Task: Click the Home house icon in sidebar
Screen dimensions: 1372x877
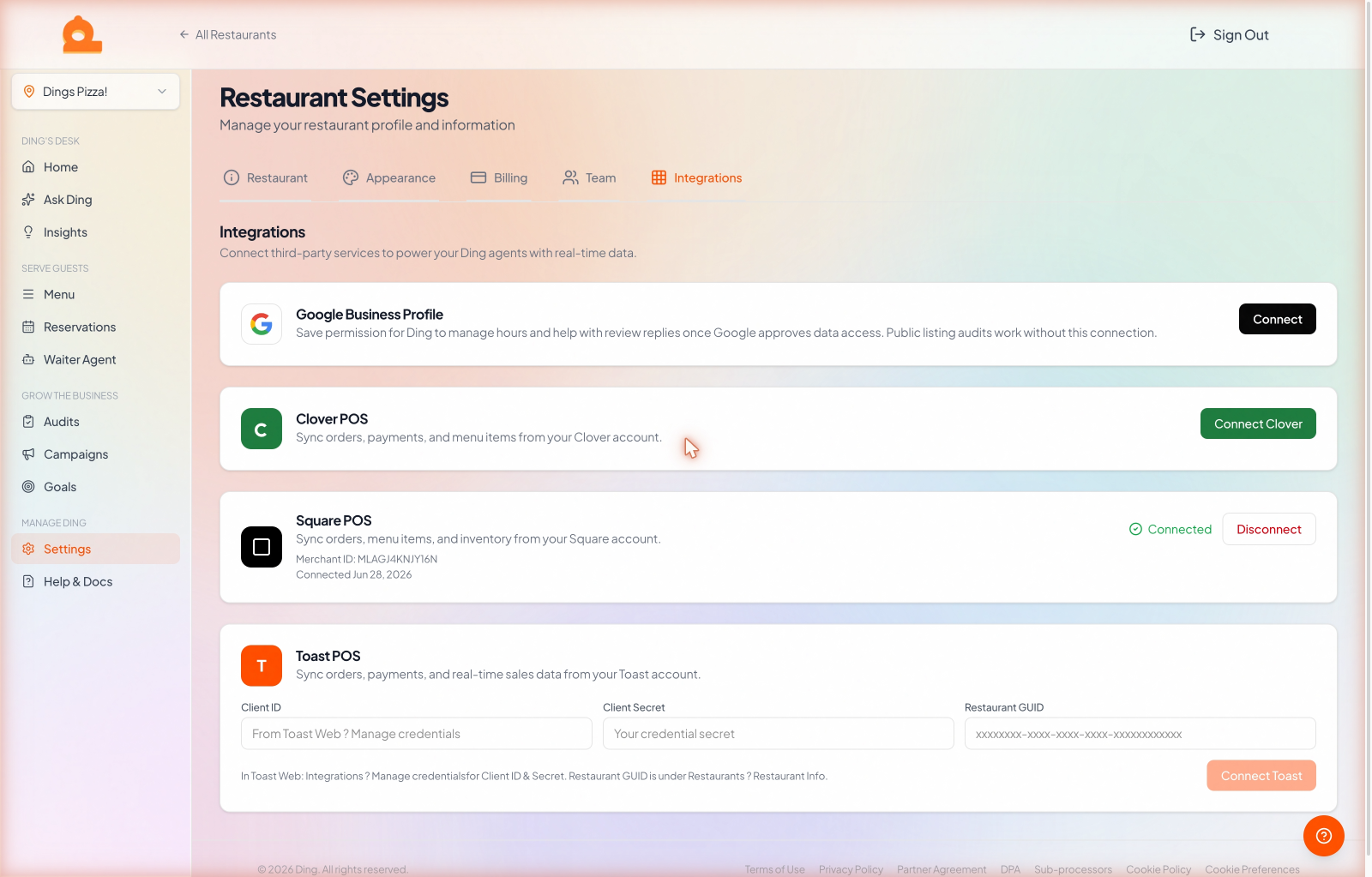Action: [28, 167]
